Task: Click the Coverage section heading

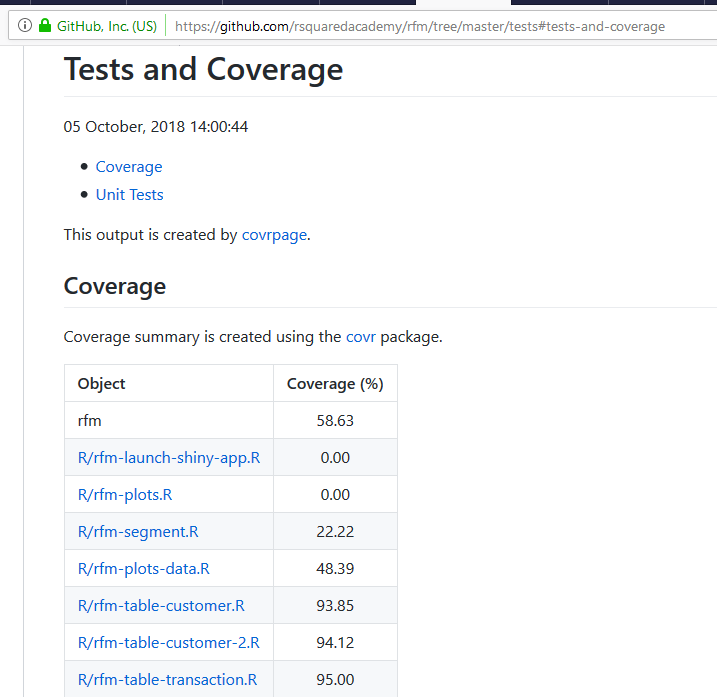Action: point(115,287)
